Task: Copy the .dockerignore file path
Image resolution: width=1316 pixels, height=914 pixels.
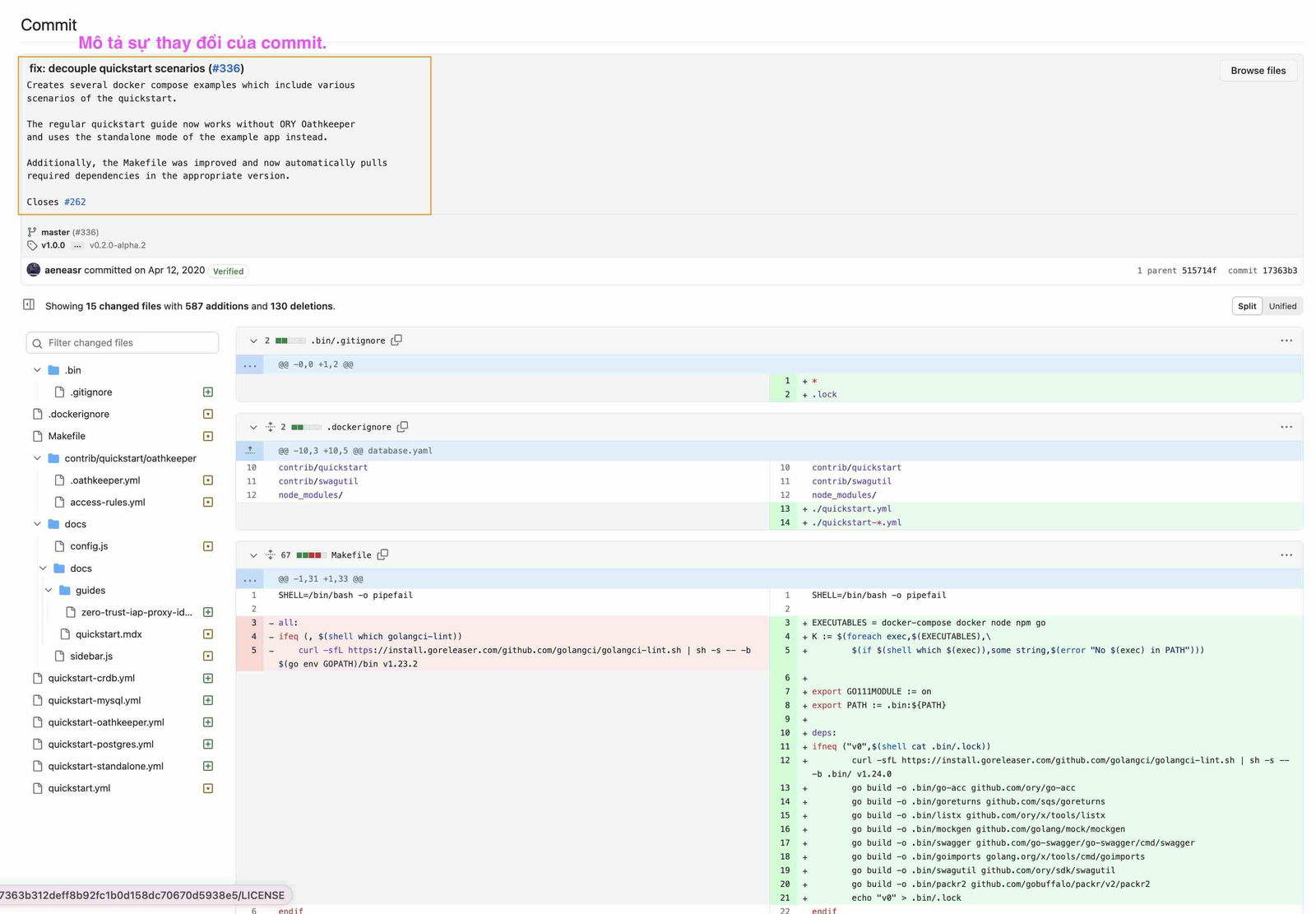Action: 402,427
